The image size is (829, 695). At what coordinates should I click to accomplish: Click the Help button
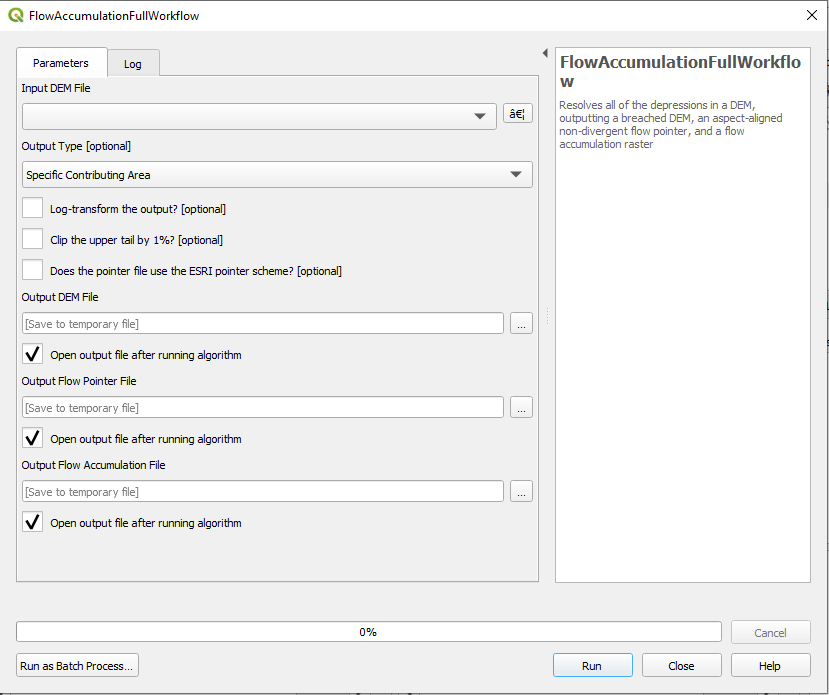770,666
